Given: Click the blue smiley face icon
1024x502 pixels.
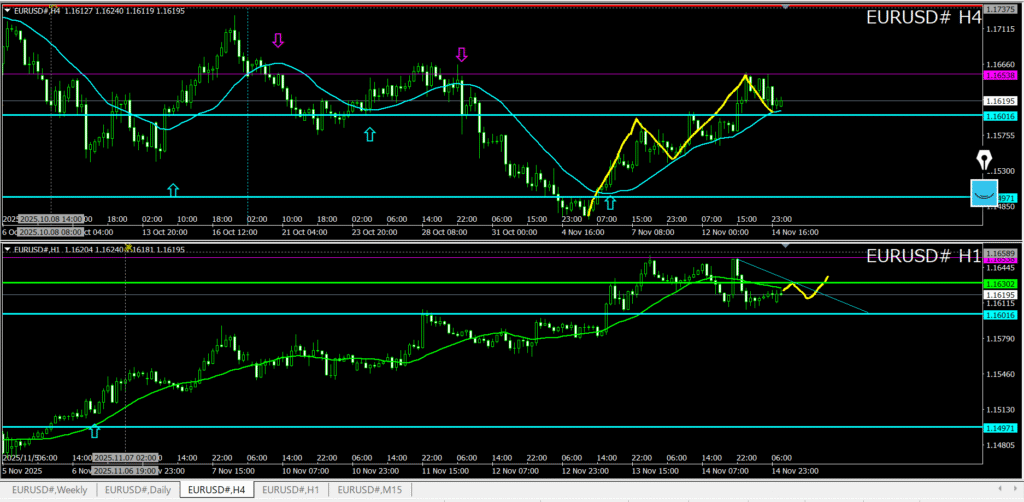Looking at the screenshot, I should 984,192.
